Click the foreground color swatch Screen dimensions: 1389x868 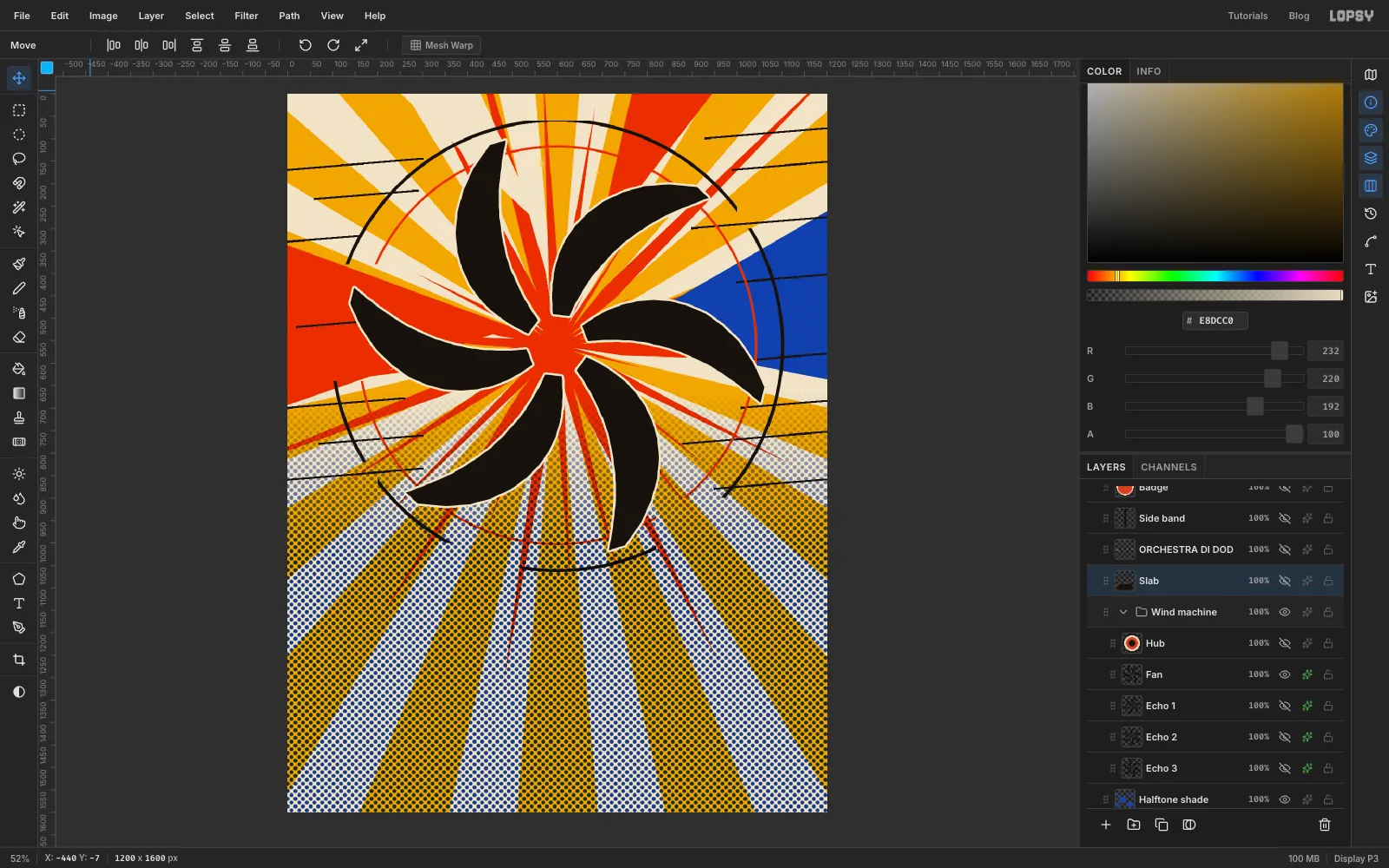(47, 67)
